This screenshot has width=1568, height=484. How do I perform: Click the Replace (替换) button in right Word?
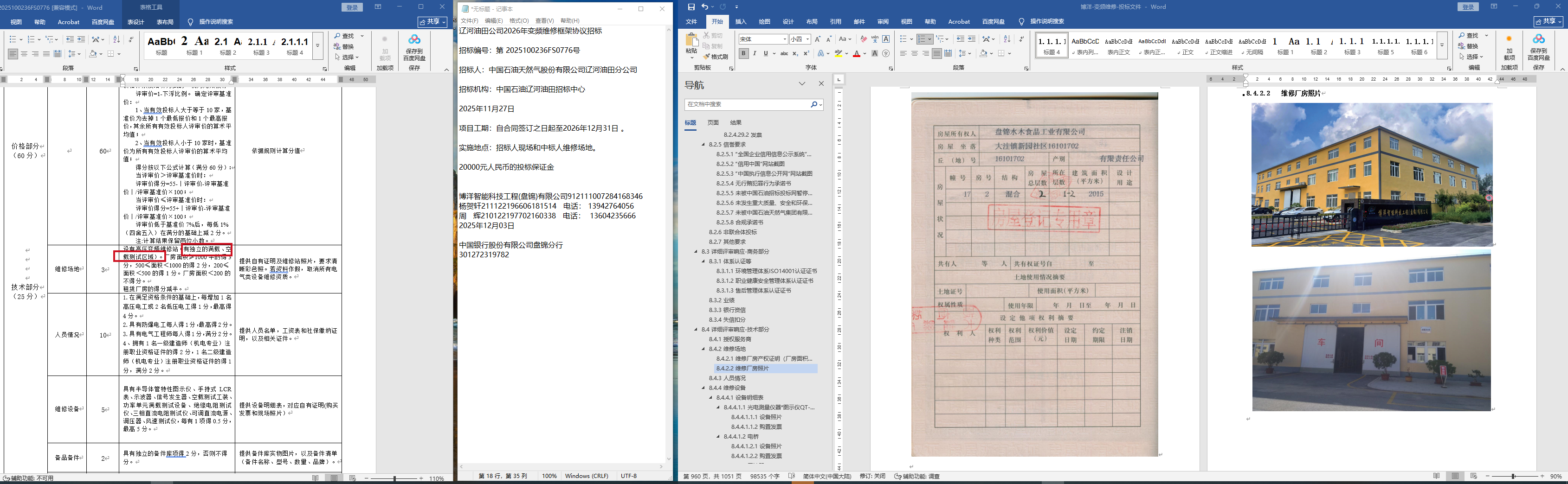(x=1468, y=46)
